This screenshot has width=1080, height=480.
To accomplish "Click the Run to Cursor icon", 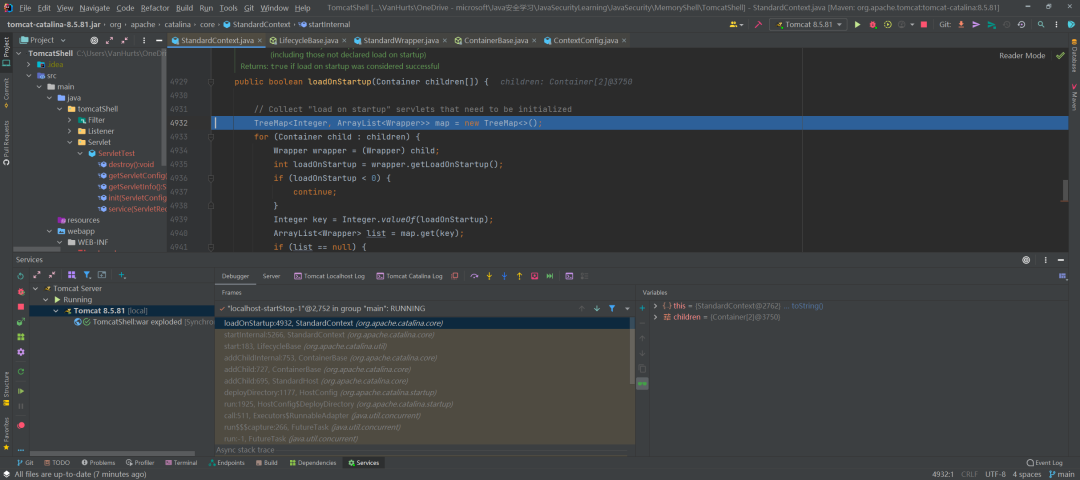I will point(550,276).
